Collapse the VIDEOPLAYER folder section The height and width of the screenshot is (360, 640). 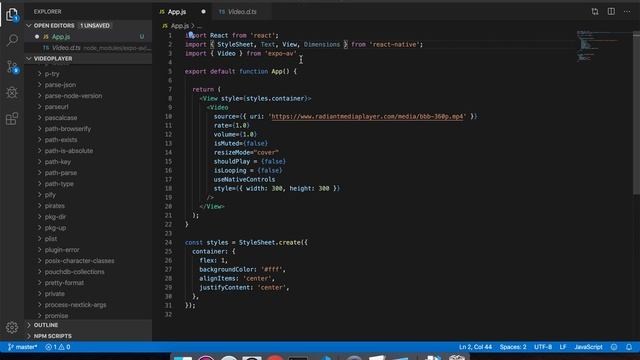click(88, 59)
